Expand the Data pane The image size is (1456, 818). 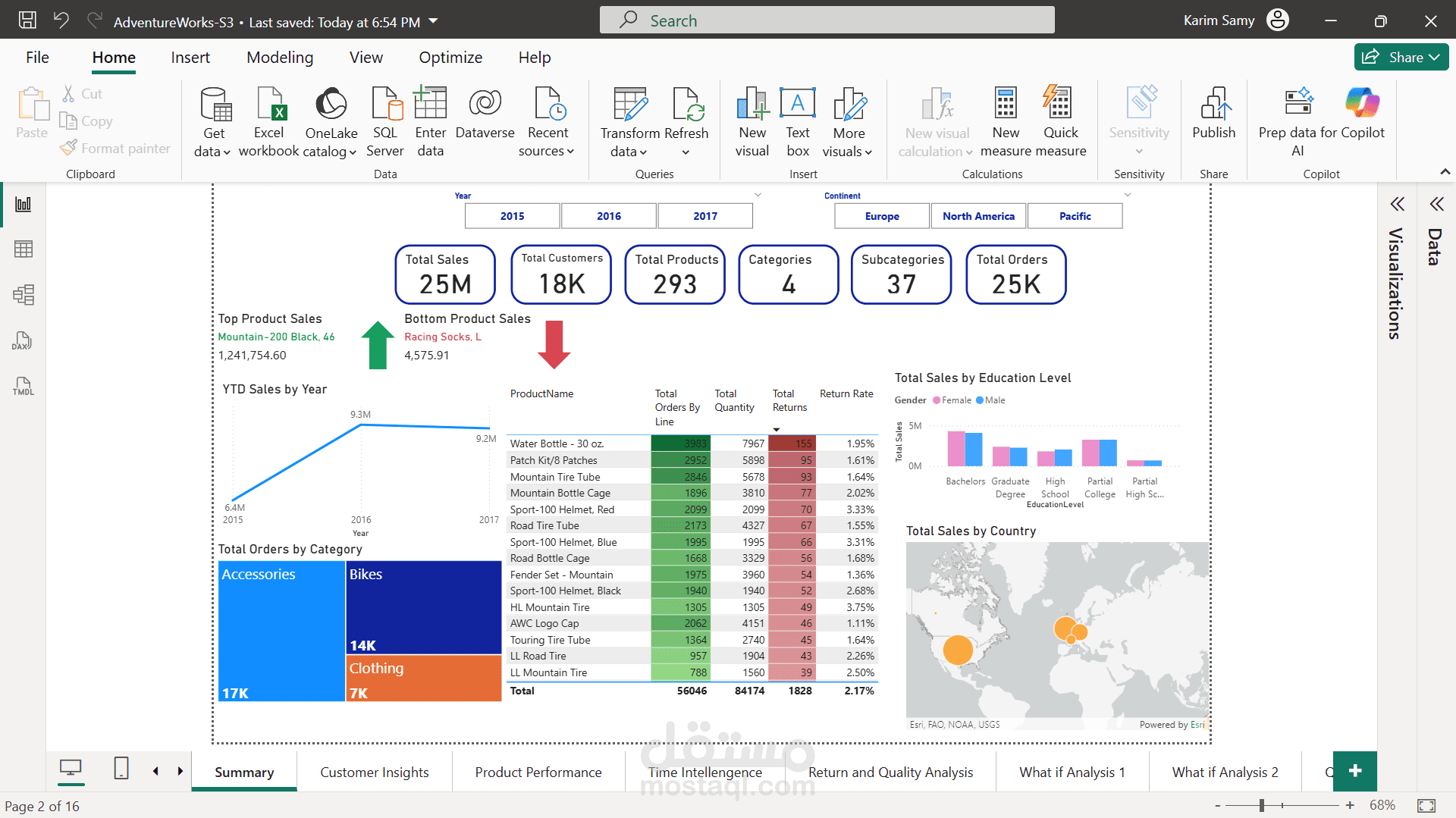(x=1436, y=204)
